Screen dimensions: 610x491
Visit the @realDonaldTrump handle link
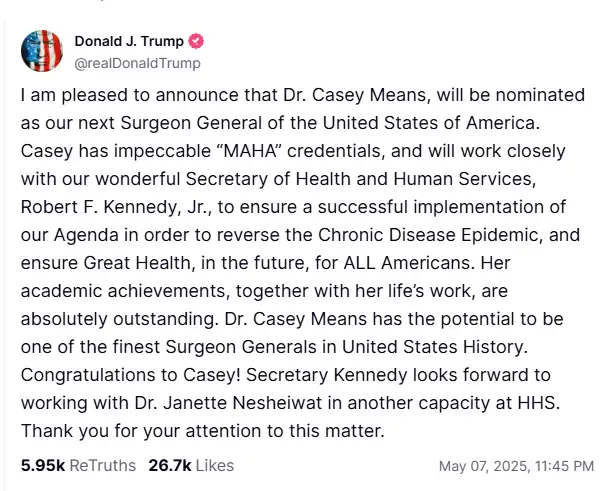(x=137, y=63)
